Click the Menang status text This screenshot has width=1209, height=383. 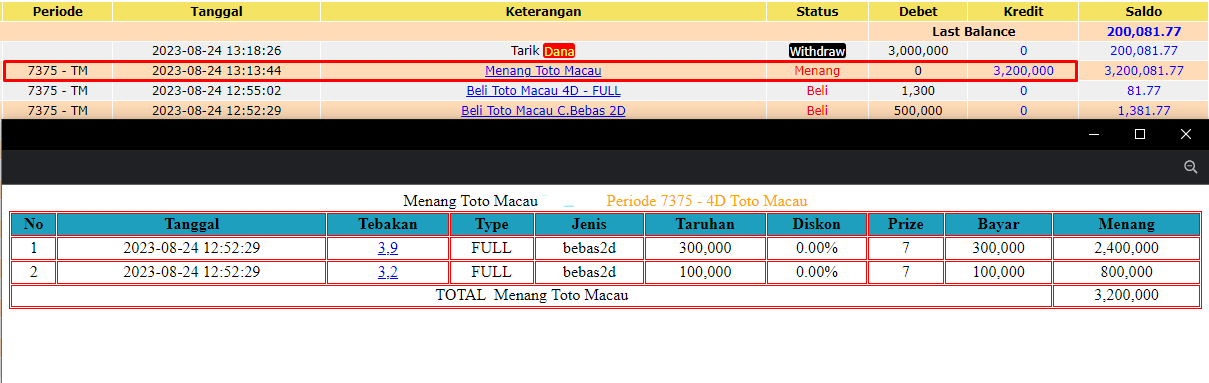(817, 71)
